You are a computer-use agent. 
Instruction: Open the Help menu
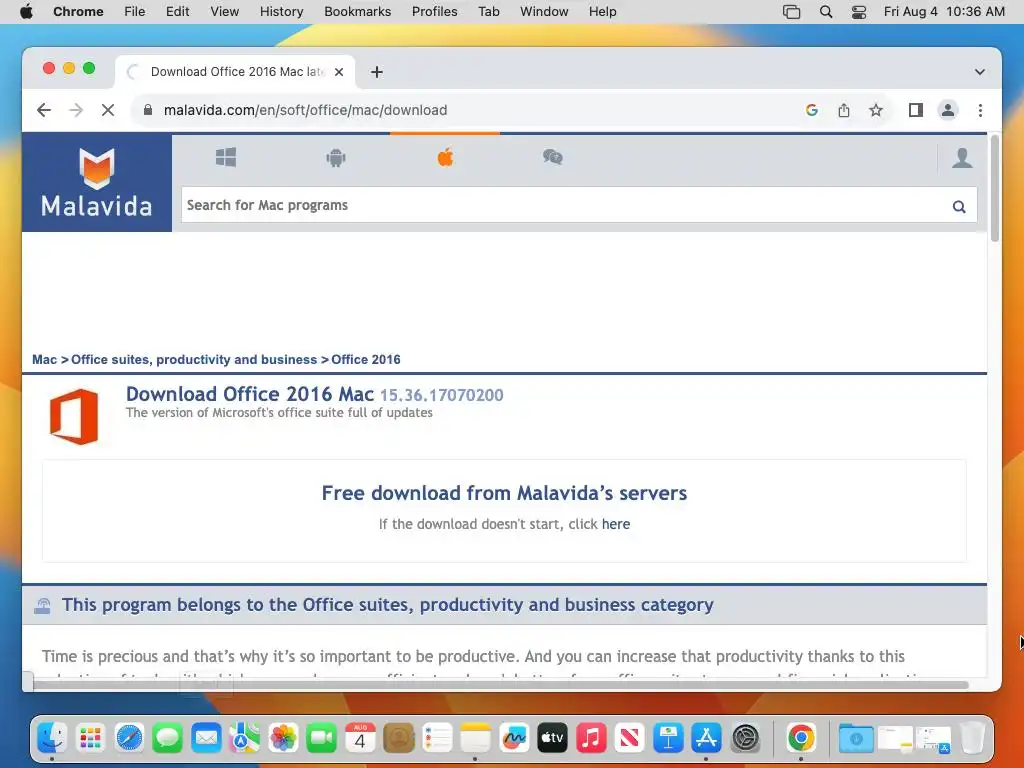point(602,12)
